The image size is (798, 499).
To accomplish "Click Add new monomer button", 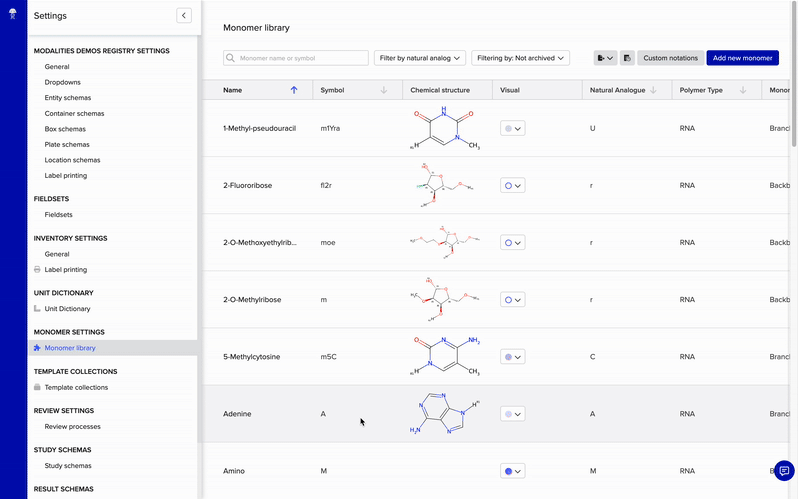I will pos(743,58).
